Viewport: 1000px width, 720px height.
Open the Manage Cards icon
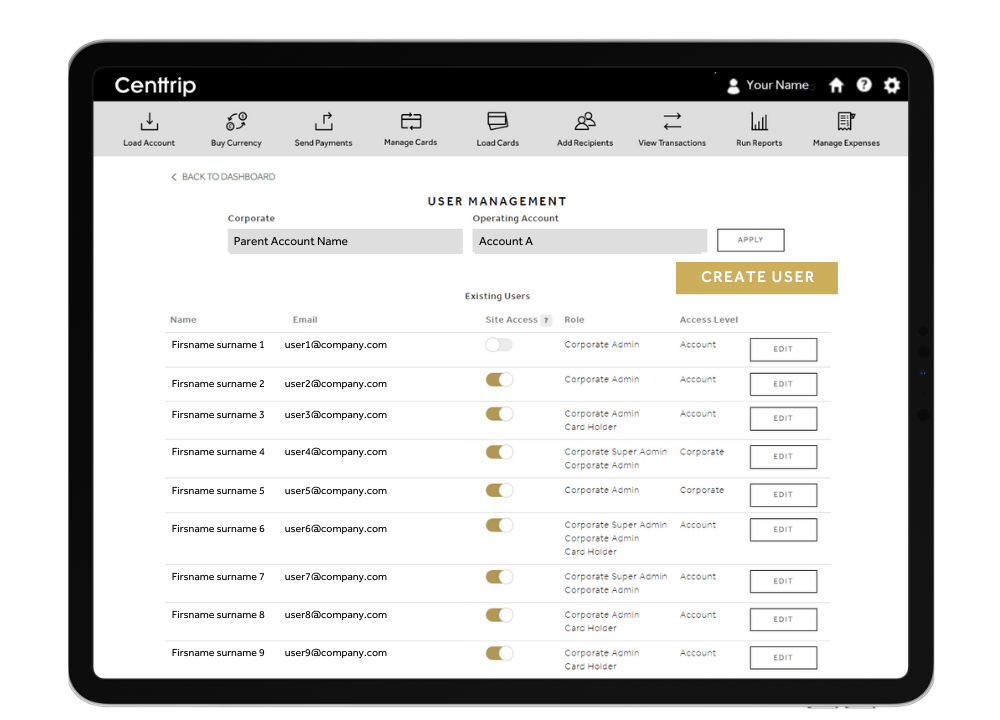pyautogui.click(x=411, y=121)
